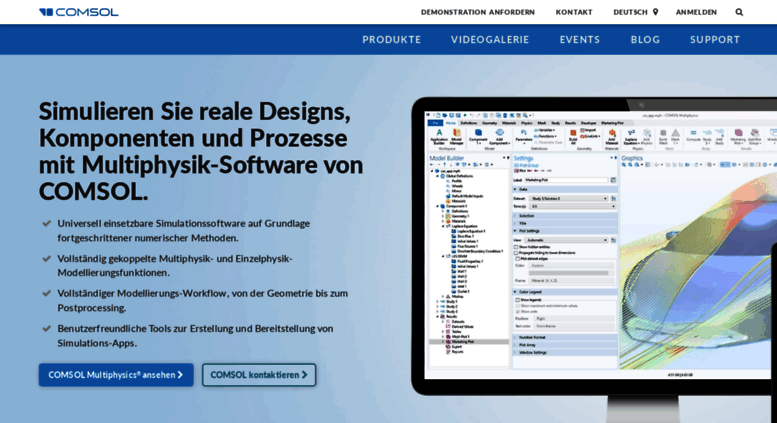This screenshot has width=777, height=423.
Task: Open the Support menu item
Action: 715,40
